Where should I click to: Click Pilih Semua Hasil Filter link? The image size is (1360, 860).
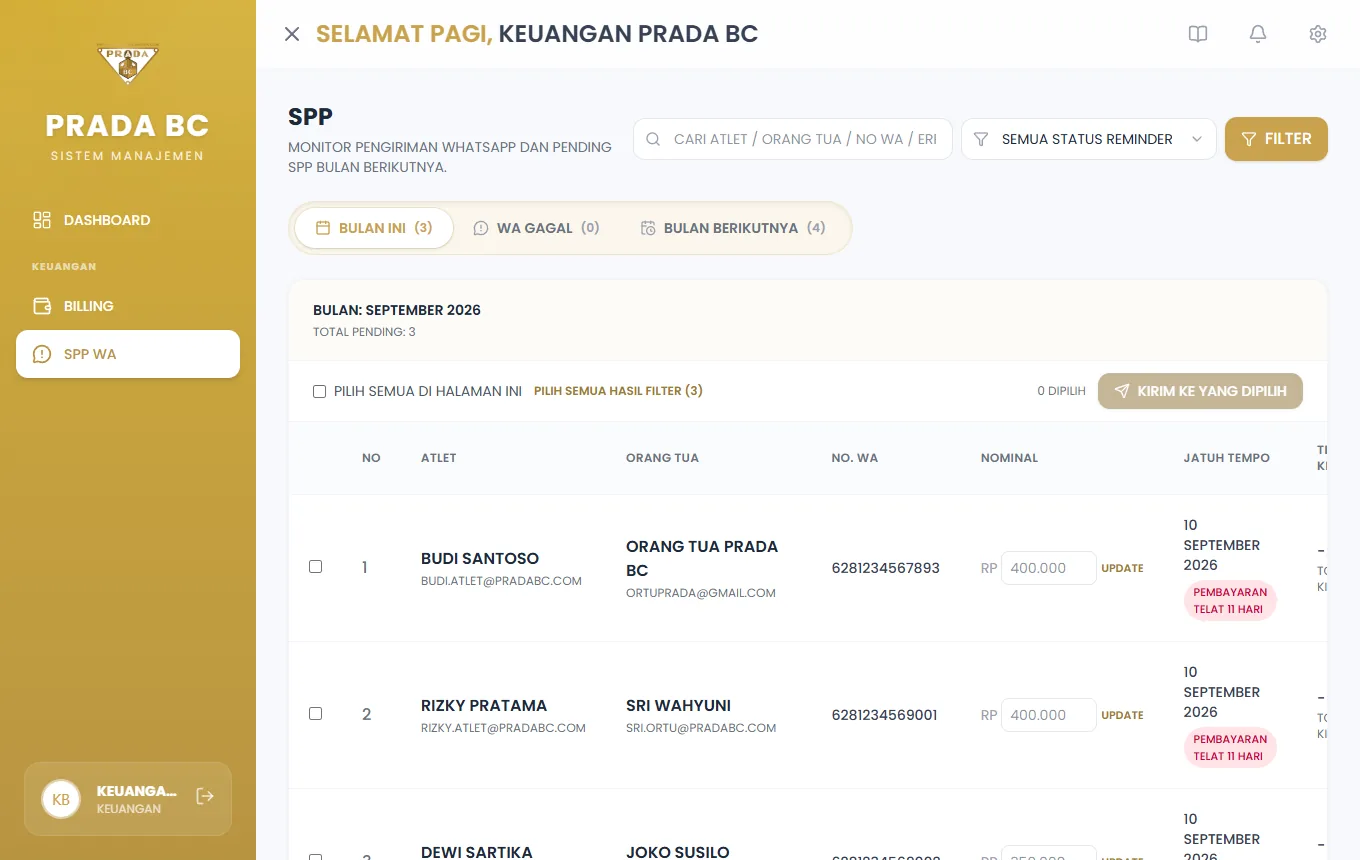[618, 391]
